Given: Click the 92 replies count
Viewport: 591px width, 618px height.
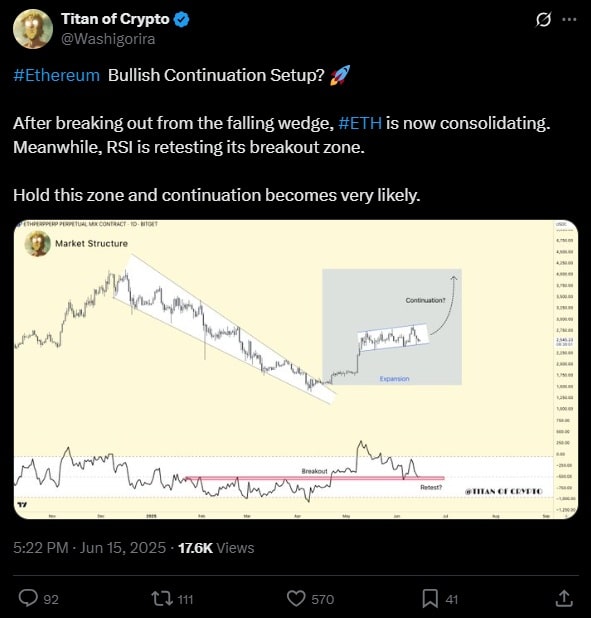Looking at the screenshot, I should 51,599.
